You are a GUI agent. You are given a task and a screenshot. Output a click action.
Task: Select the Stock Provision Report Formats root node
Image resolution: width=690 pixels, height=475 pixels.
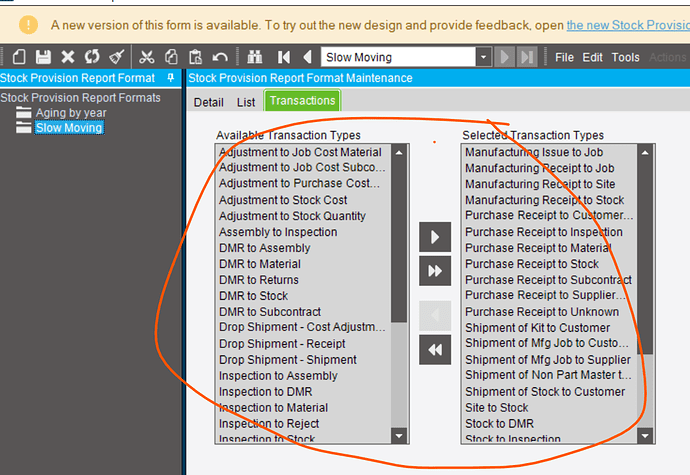click(81, 98)
